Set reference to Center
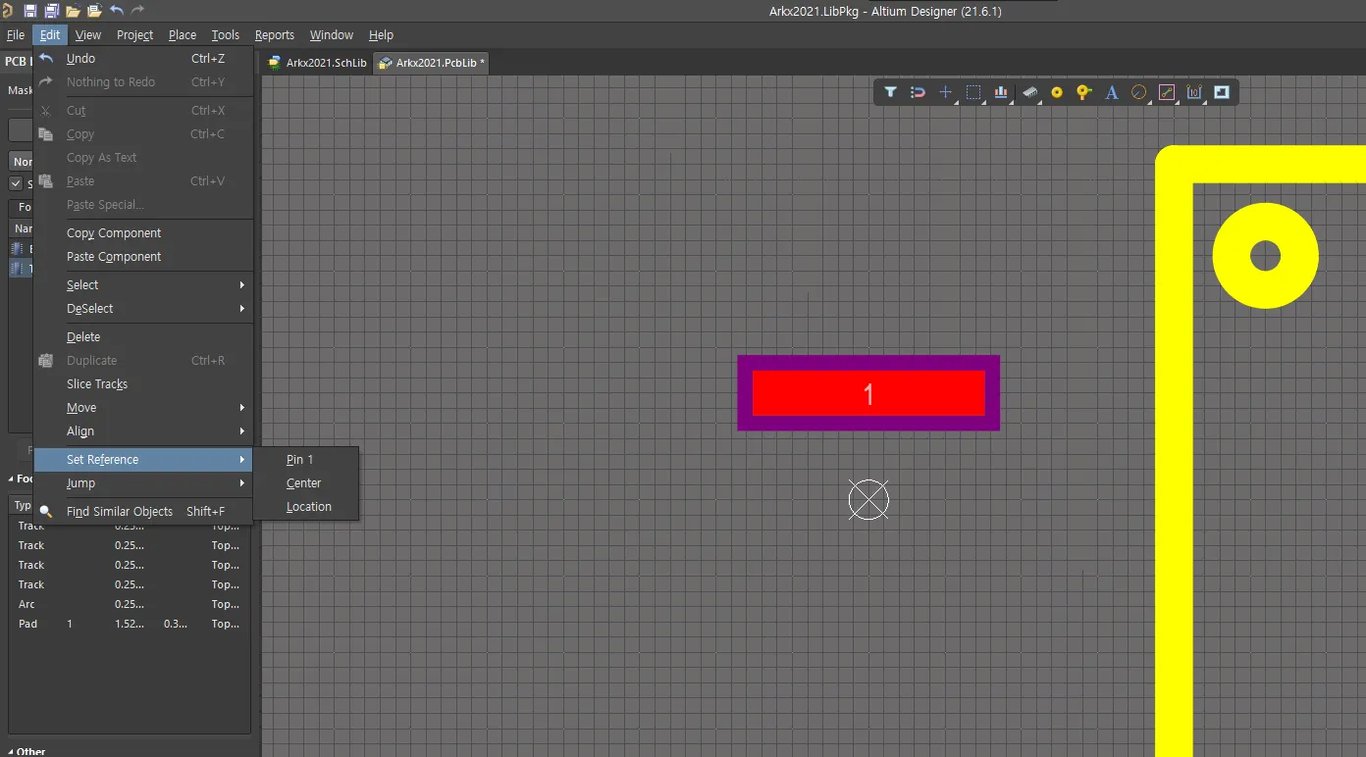This screenshot has width=1366, height=757. pyautogui.click(x=306, y=483)
